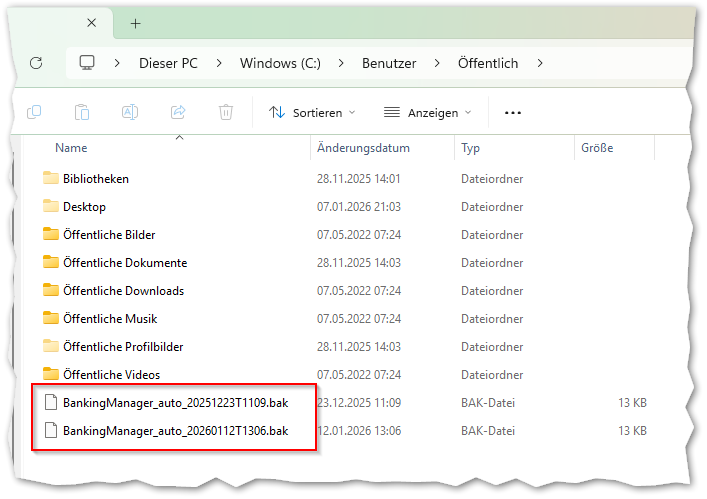The height and width of the screenshot is (499, 707).
Task: Click the Refresh icon in address bar
Action: pos(36,63)
